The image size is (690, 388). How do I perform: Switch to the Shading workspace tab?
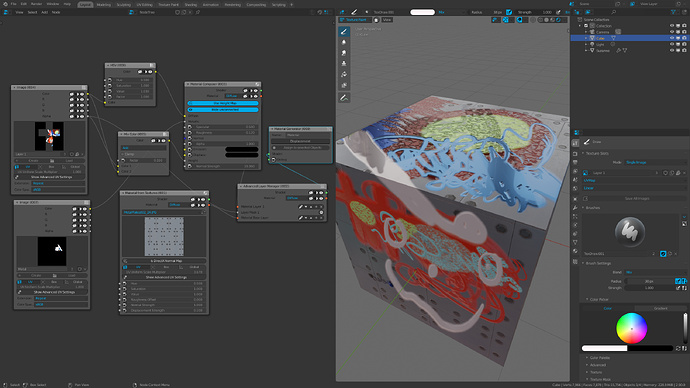click(191, 4)
